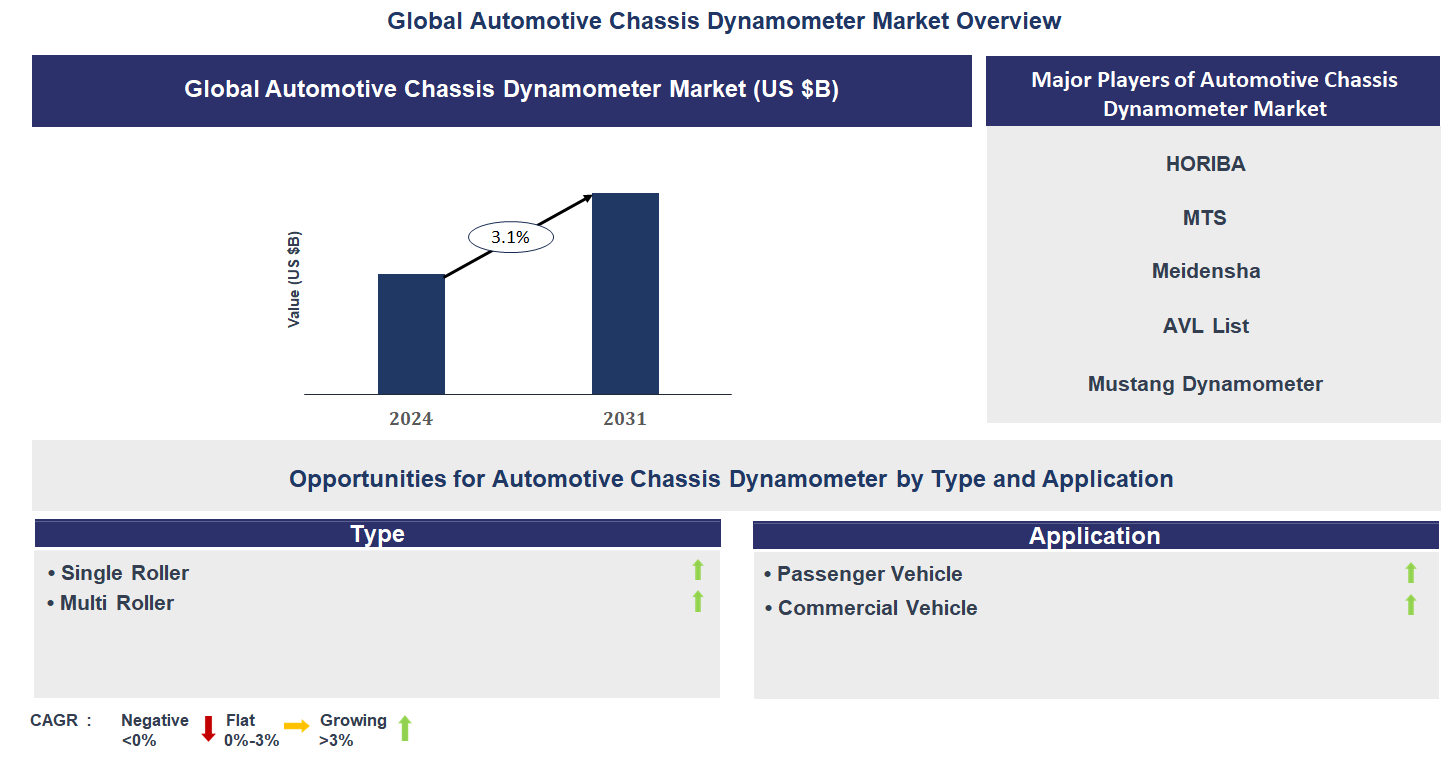Click the Major Players header banner
The image size is (1455, 765).
1213,93
